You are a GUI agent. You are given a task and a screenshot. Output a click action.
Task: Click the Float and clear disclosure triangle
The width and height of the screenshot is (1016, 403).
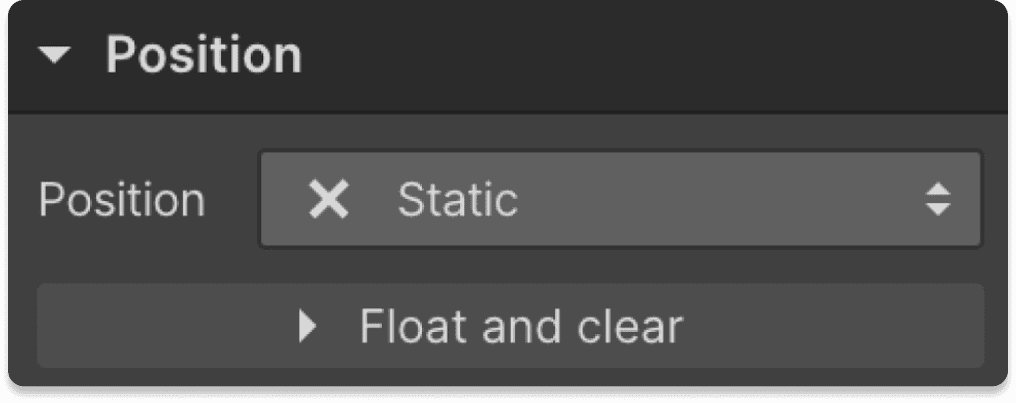click(308, 327)
